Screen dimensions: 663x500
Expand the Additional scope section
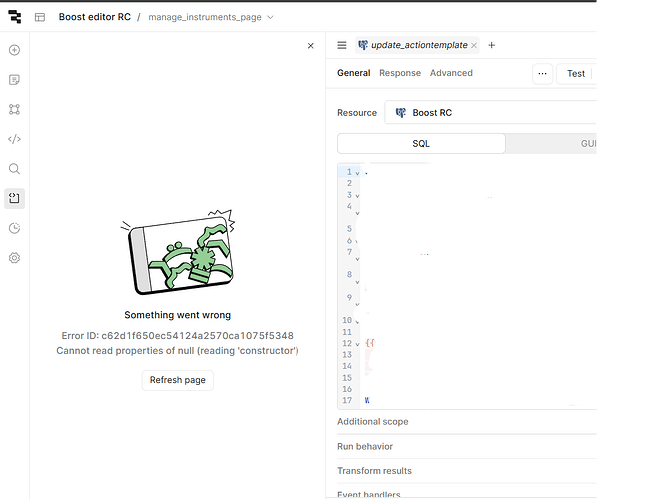pyautogui.click(x=373, y=422)
